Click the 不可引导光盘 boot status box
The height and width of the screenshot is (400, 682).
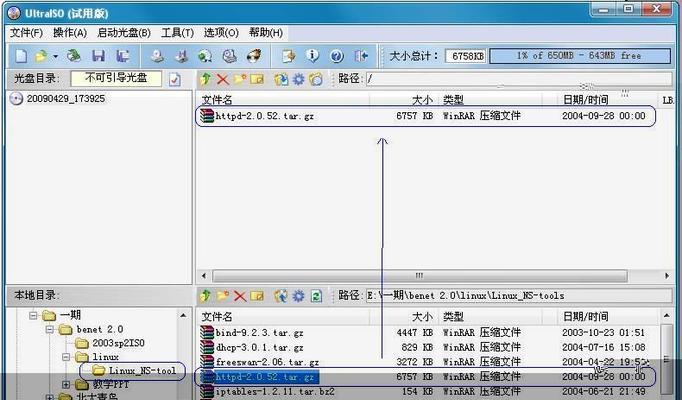(x=116, y=79)
